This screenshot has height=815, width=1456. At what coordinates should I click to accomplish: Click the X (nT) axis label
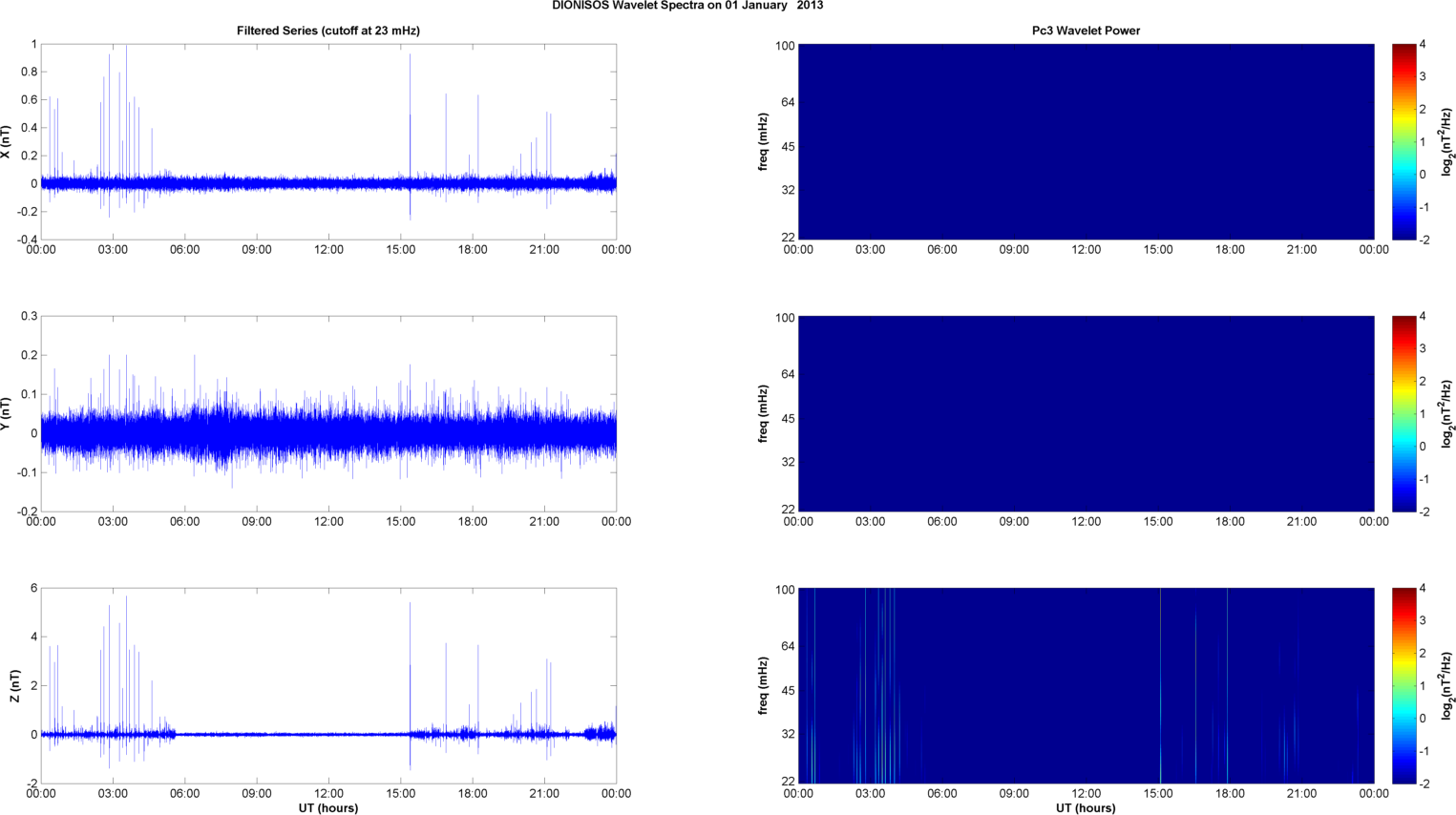click(x=6, y=142)
